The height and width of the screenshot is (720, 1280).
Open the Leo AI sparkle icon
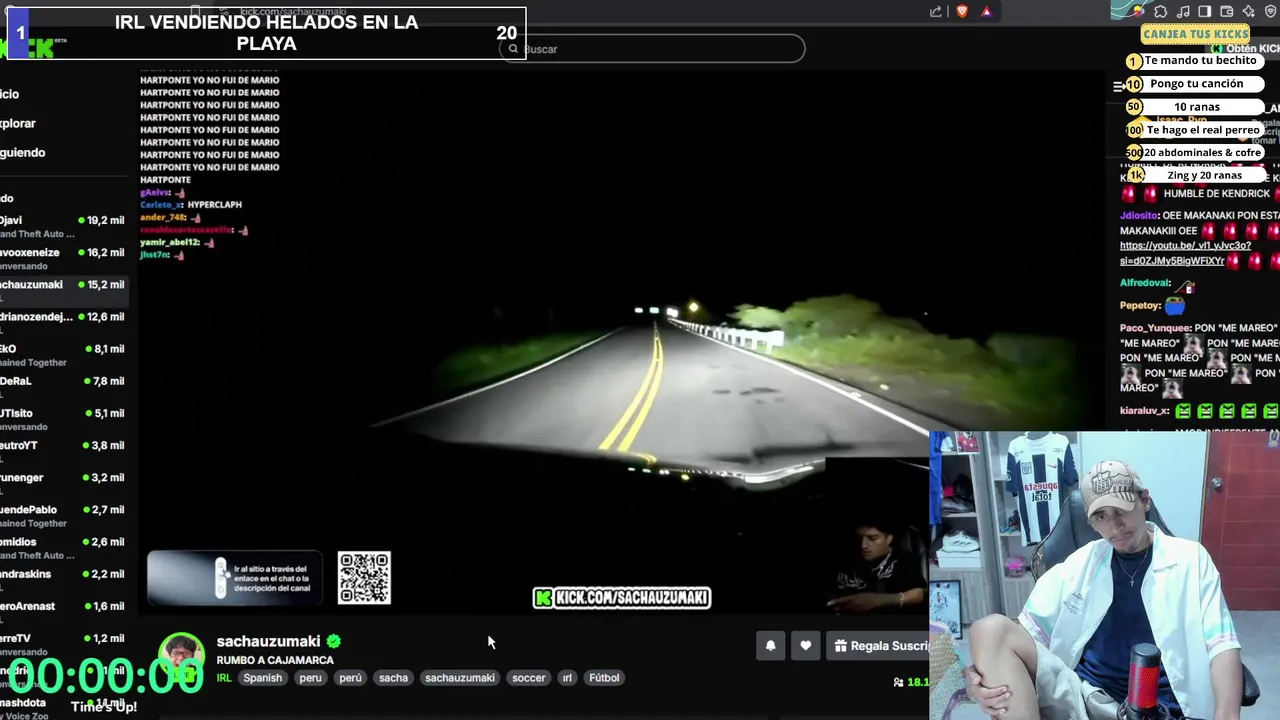click(1249, 12)
